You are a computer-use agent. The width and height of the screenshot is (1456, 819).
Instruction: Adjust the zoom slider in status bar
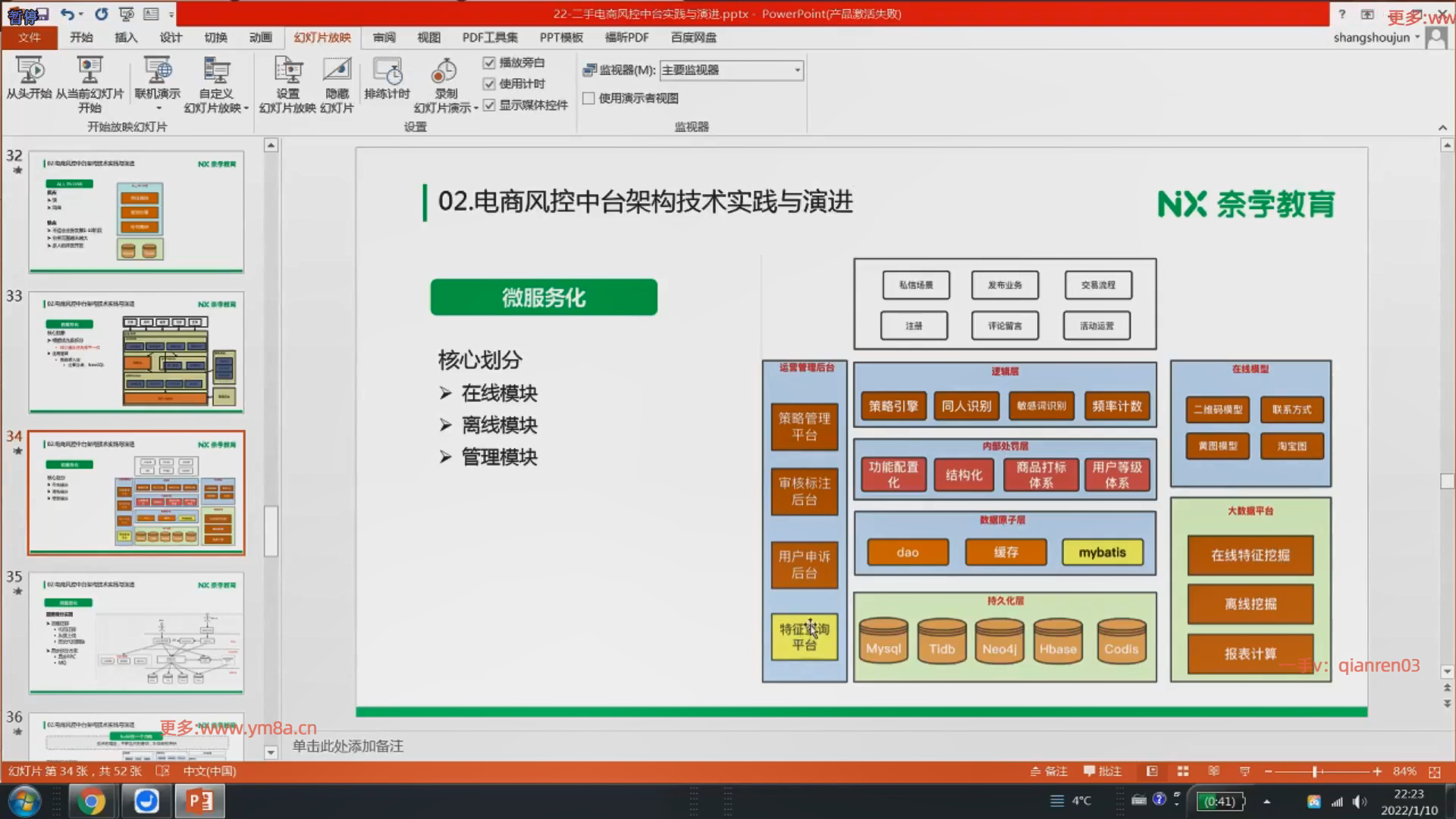1316,771
